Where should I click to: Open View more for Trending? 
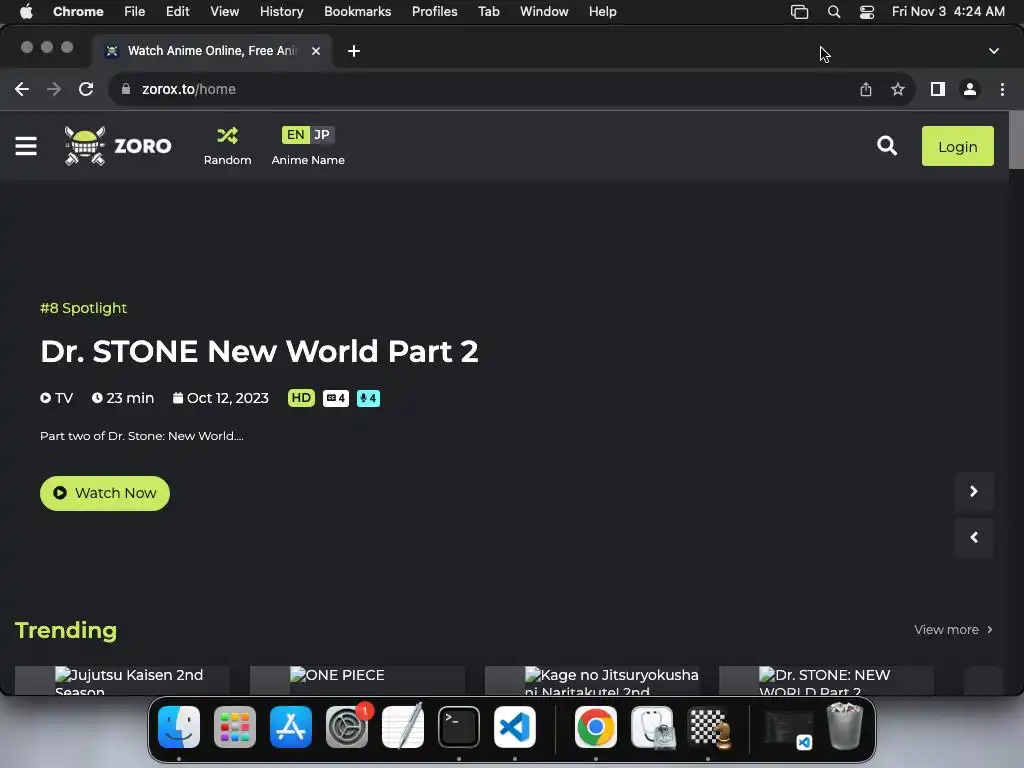953,630
